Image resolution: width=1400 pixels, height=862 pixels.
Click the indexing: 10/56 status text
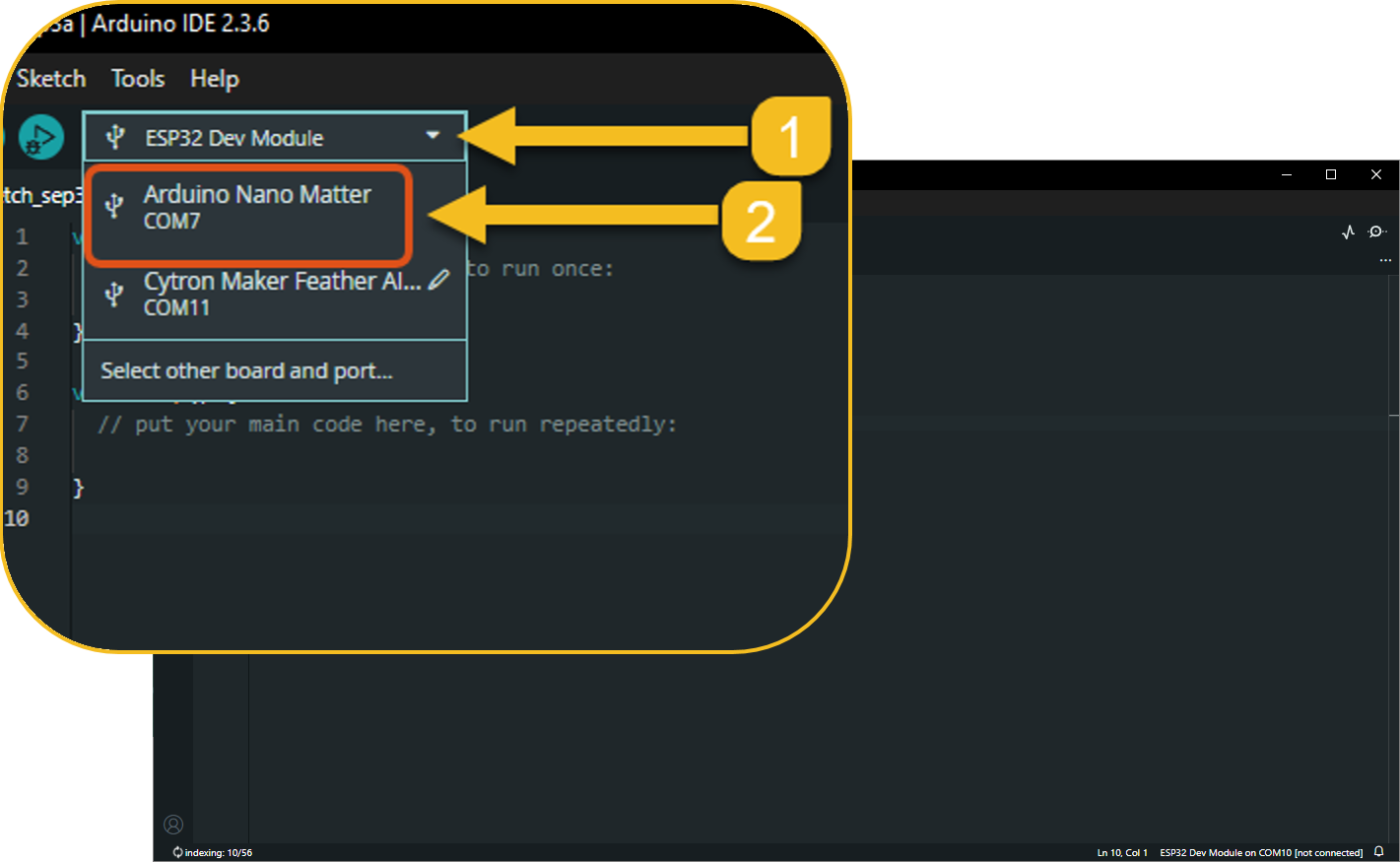pos(219,853)
